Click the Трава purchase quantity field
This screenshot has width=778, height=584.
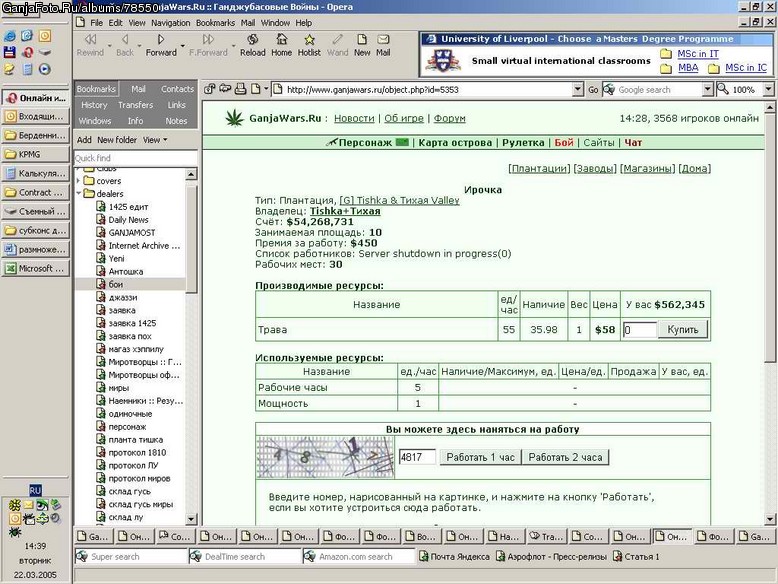point(640,329)
